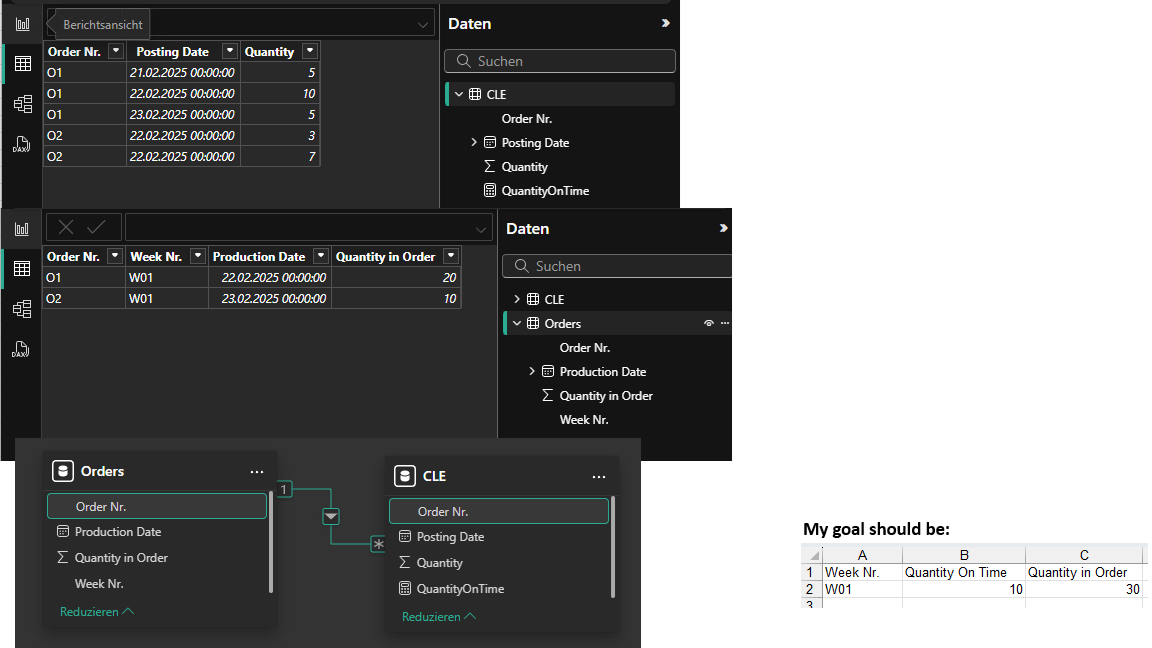Click Quantity in Order cell showing 20
This screenshot has height=648, width=1152.
(396, 277)
